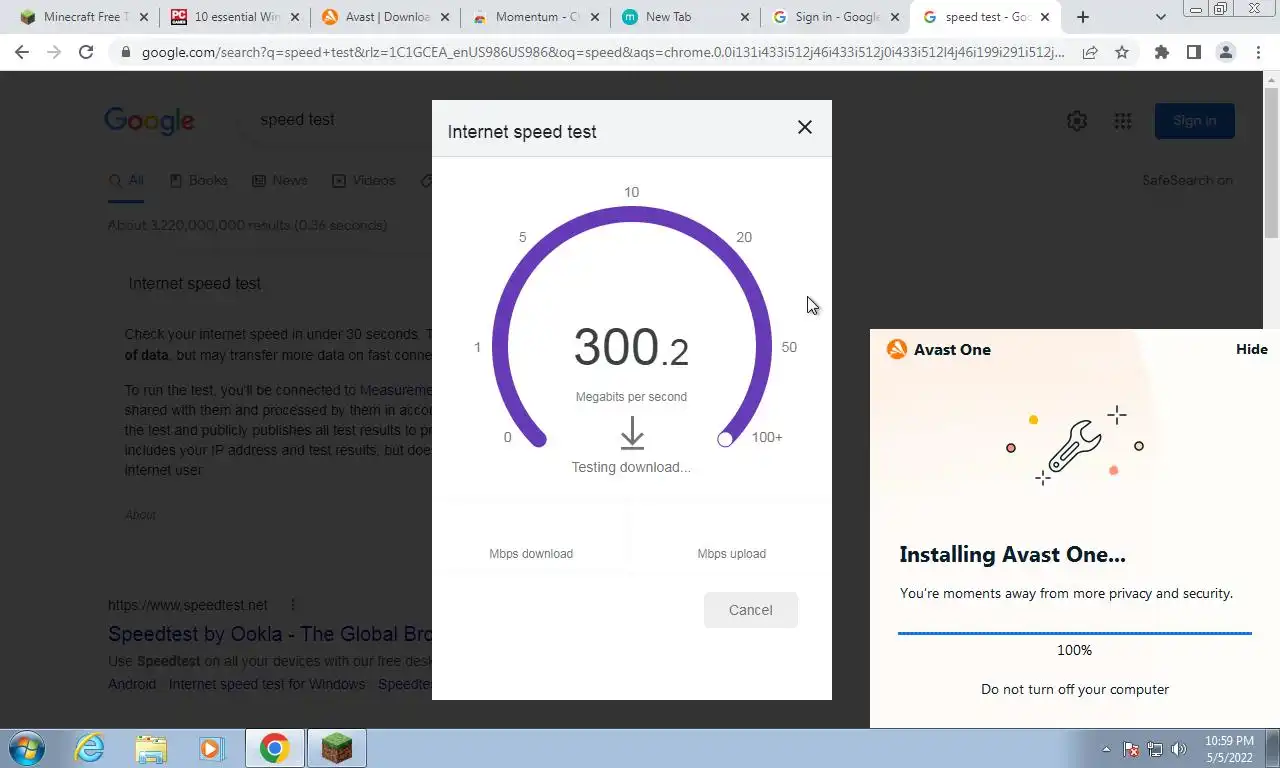Image resolution: width=1280 pixels, height=768 pixels.
Task: Click the Minecraft taskbar icon
Action: point(337,748)
